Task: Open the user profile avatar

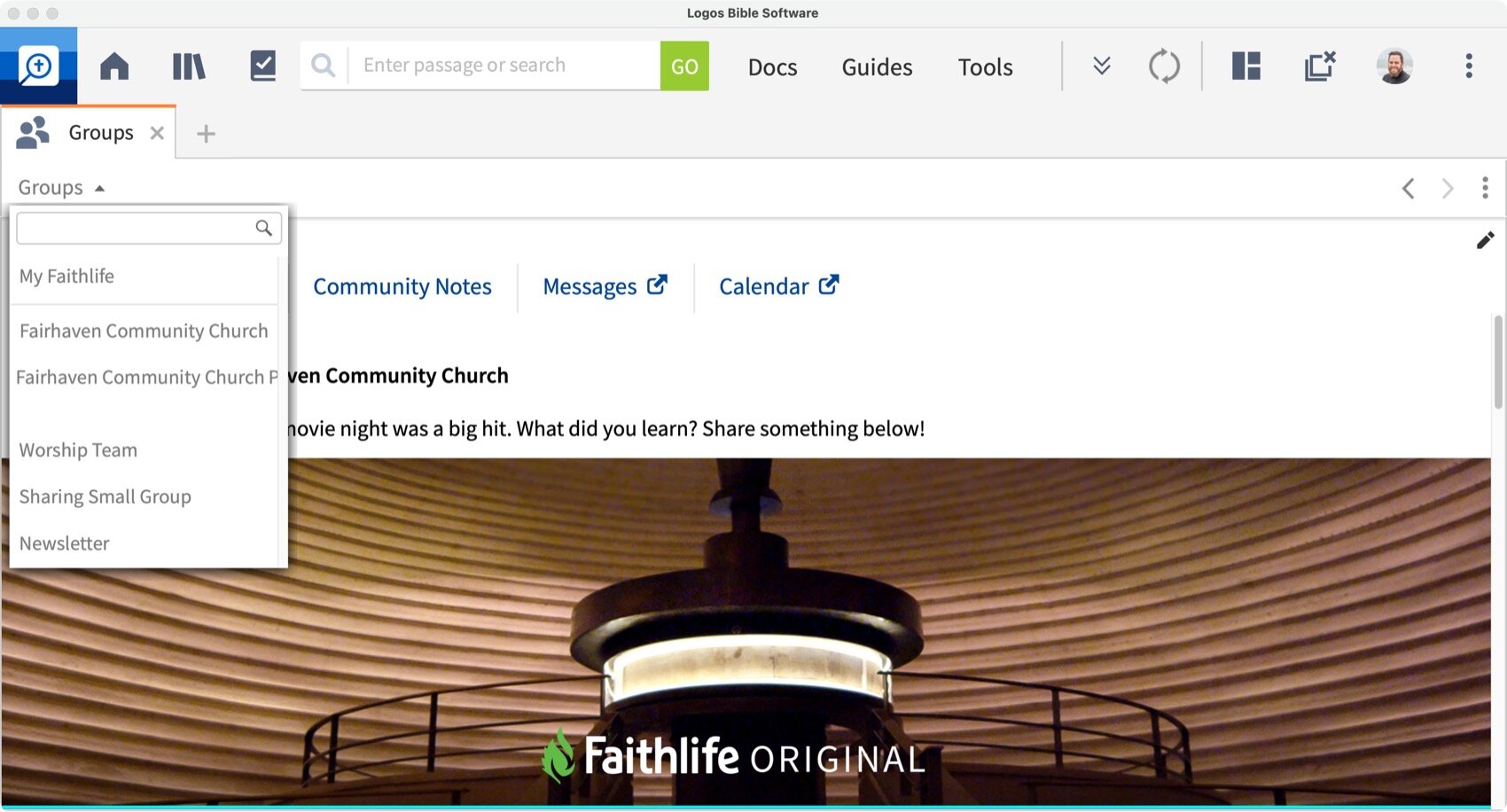Action: pos(1394,66)
